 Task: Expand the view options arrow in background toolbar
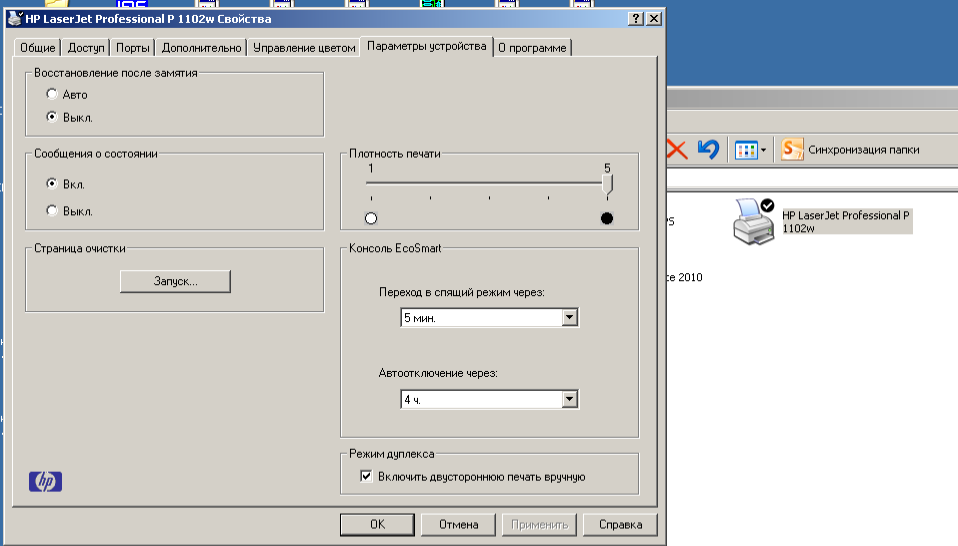[763, 150]
